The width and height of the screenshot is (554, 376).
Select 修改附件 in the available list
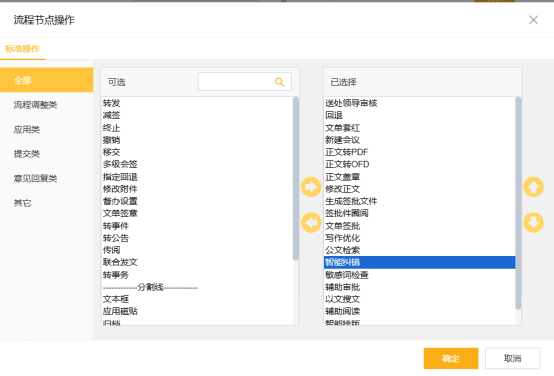[x=197, y=189]
